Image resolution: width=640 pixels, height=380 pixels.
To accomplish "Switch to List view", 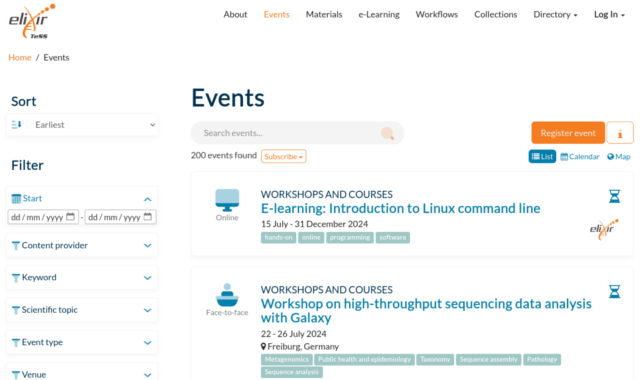I will pyautogui.click(x=542, y=156).
